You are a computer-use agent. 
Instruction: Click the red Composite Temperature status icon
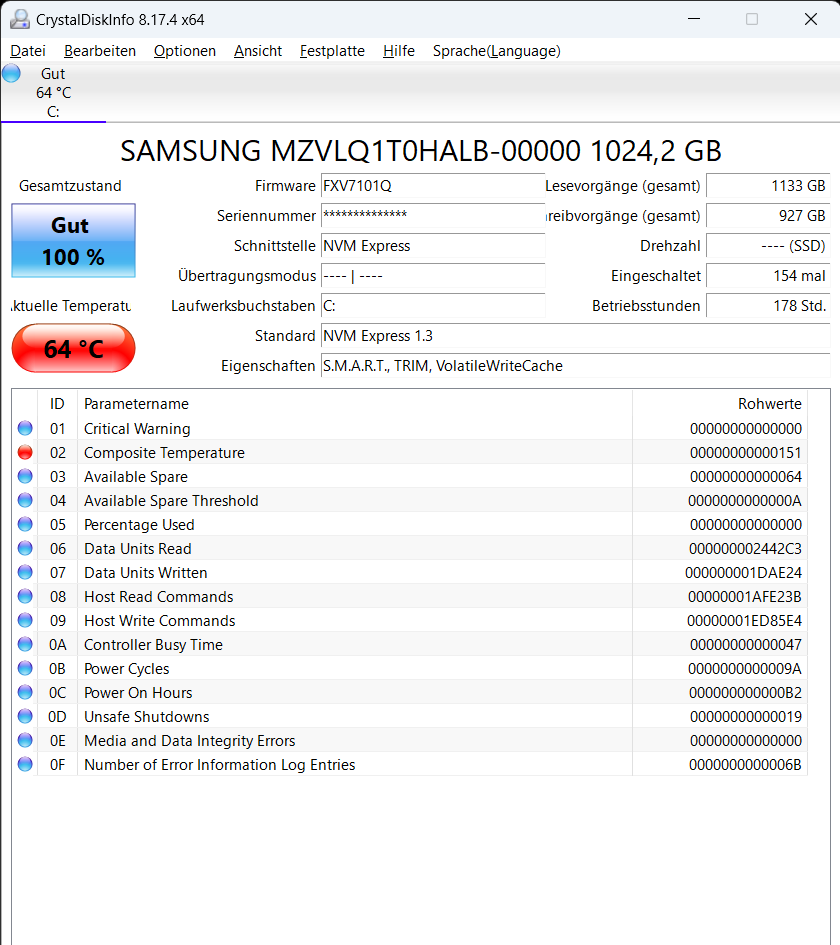point(24,452)
